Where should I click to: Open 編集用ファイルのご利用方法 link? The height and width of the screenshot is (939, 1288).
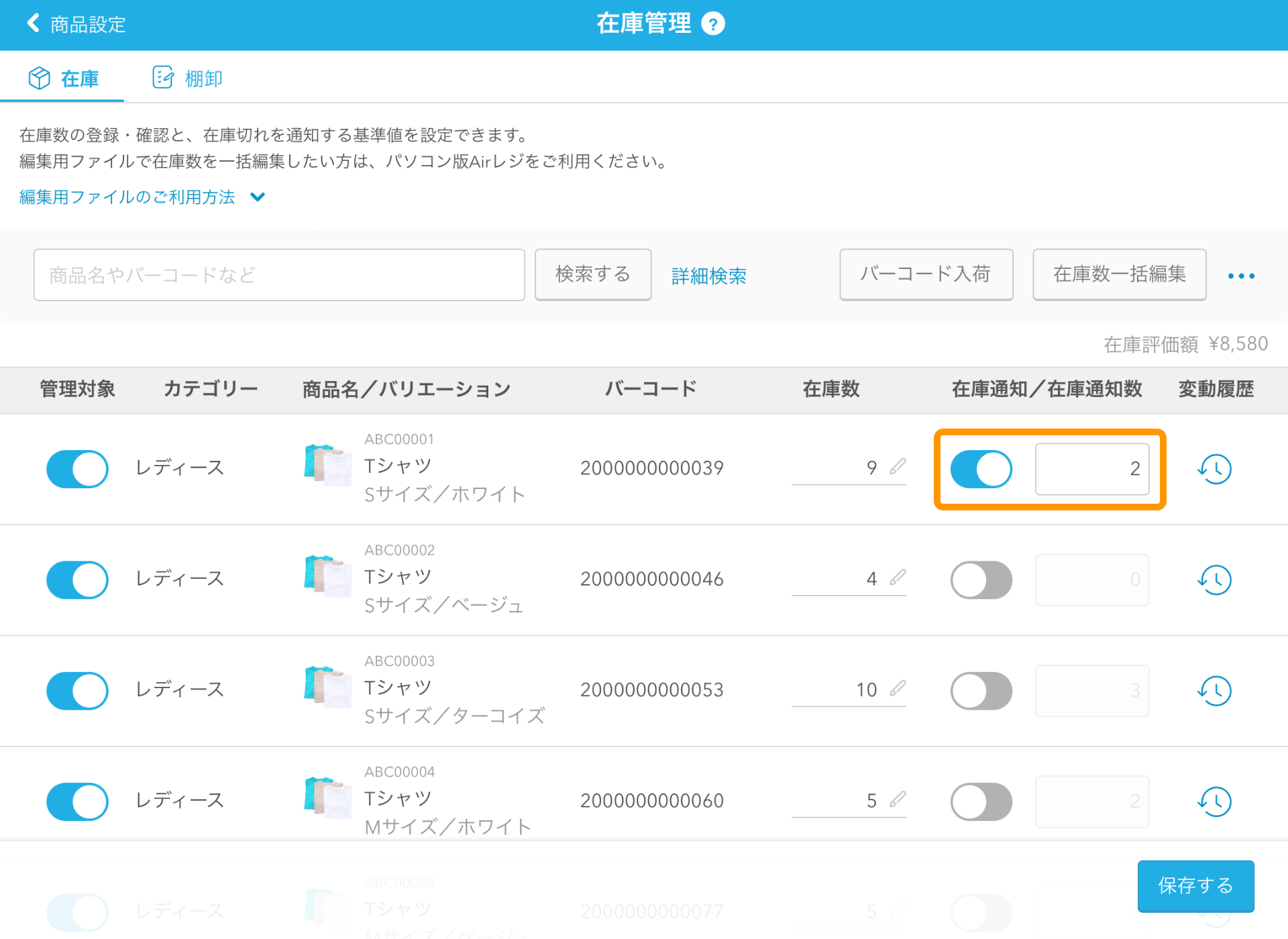127,197
